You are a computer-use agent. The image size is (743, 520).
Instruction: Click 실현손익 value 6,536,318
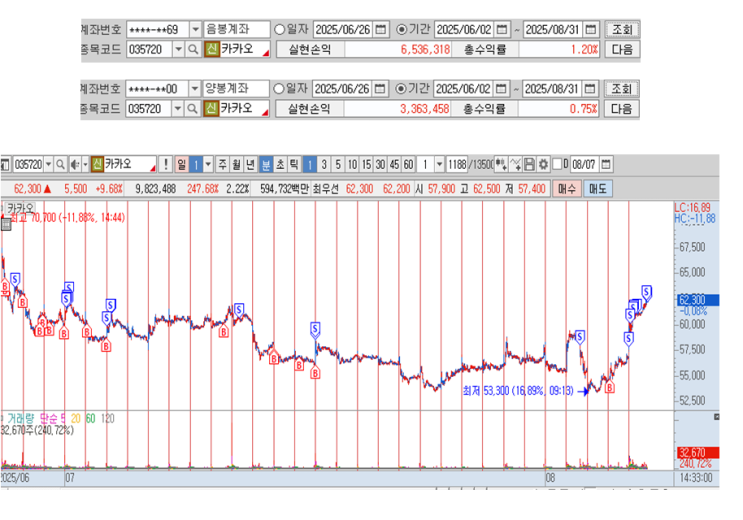(426, 49)
